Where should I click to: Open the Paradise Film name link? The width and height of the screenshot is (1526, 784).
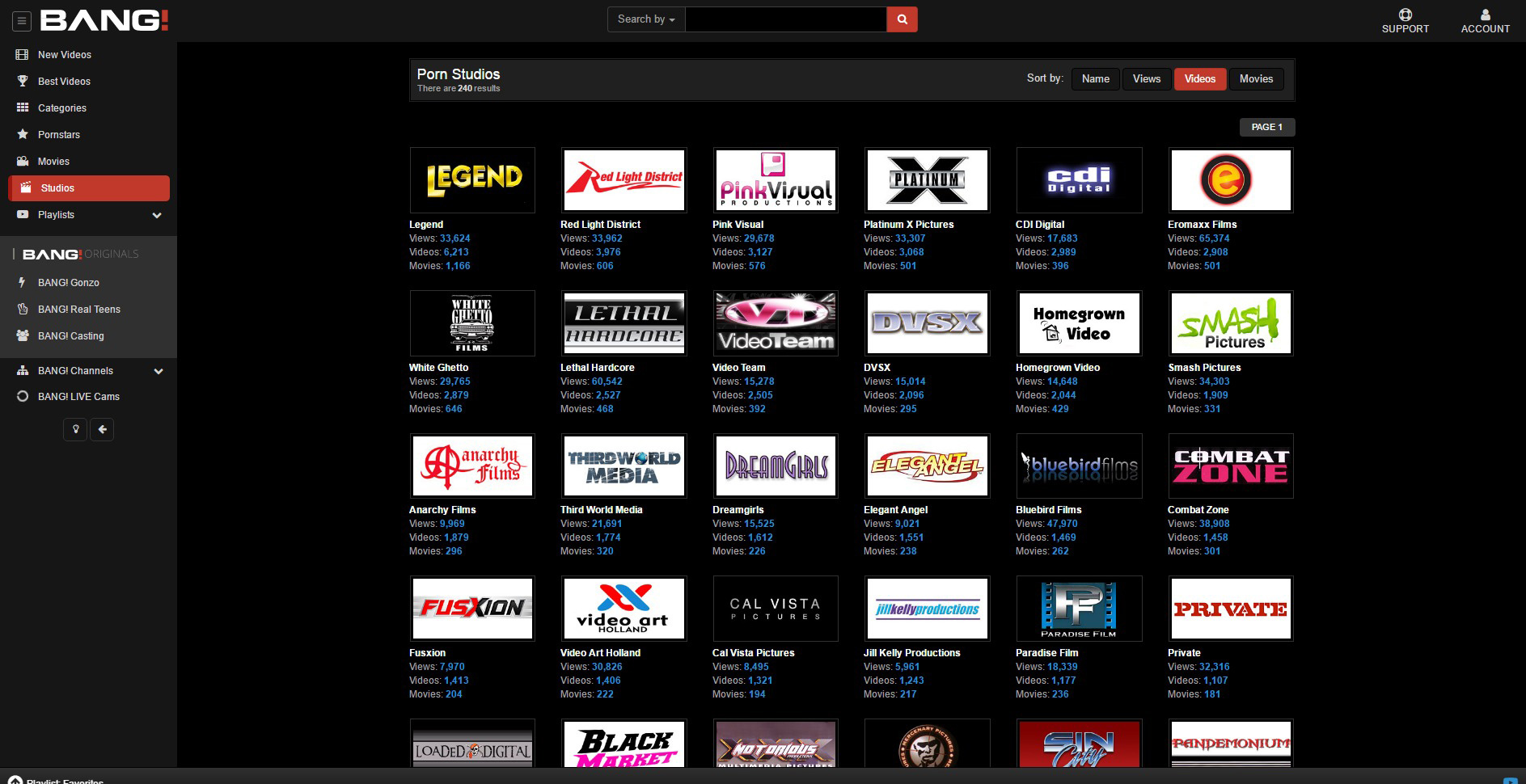click(x=1046, y=653)
